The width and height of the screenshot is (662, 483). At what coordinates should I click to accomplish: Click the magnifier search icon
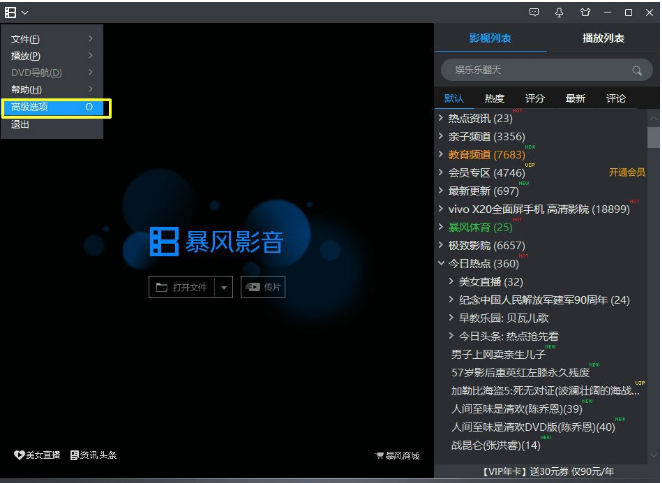pyautogui.click(x=636, y=70)
